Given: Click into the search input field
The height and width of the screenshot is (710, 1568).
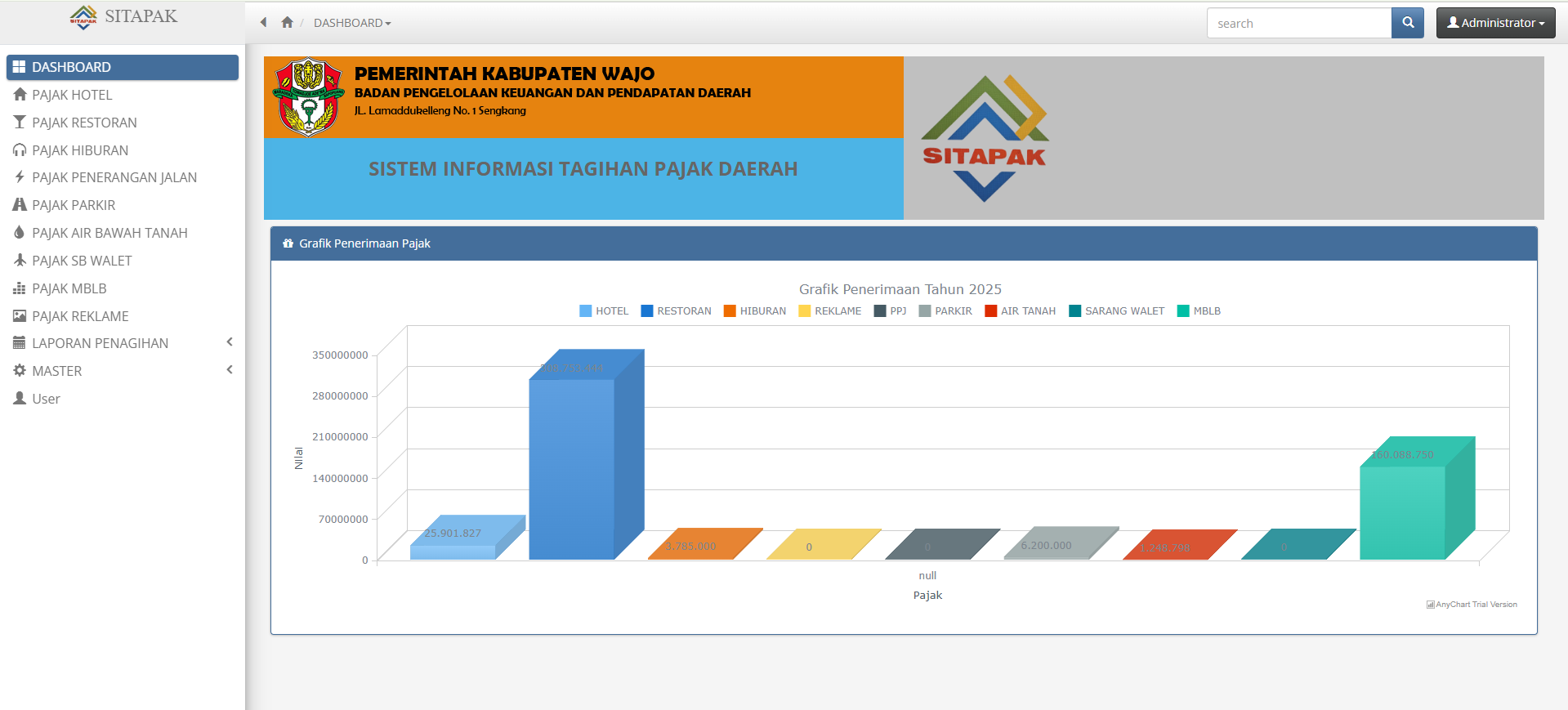Looking at the screenshot, I should click(1298, 24).
